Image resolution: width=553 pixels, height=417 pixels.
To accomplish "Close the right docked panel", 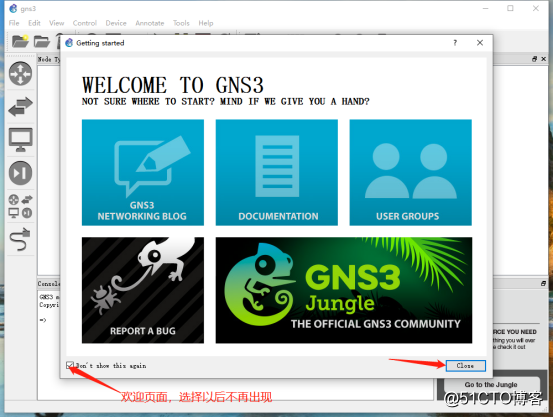I will [x=544, y=59].
